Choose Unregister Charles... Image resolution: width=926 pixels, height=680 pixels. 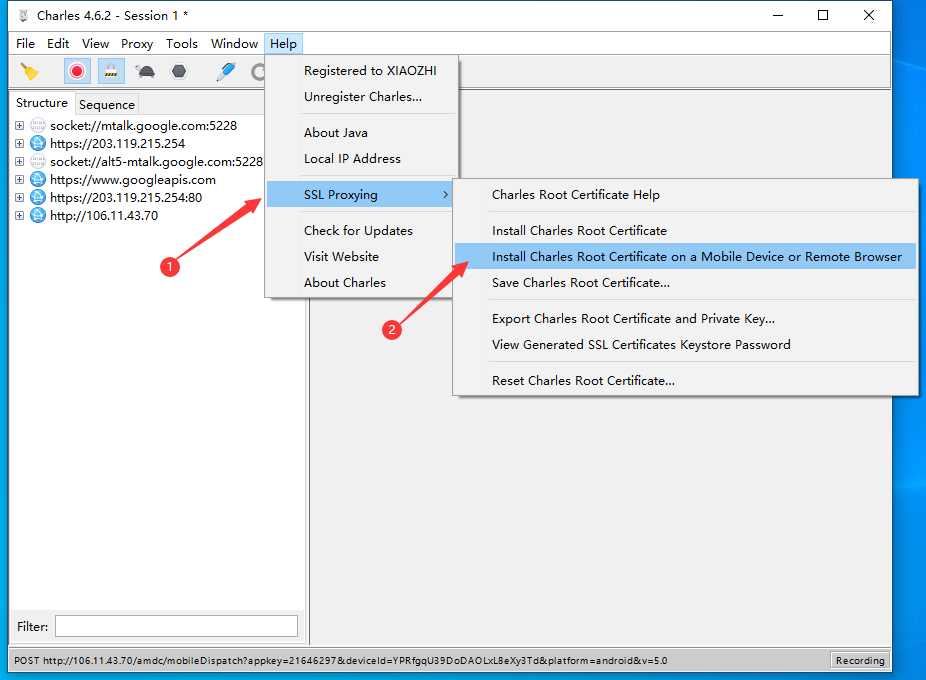click(361, 96)
